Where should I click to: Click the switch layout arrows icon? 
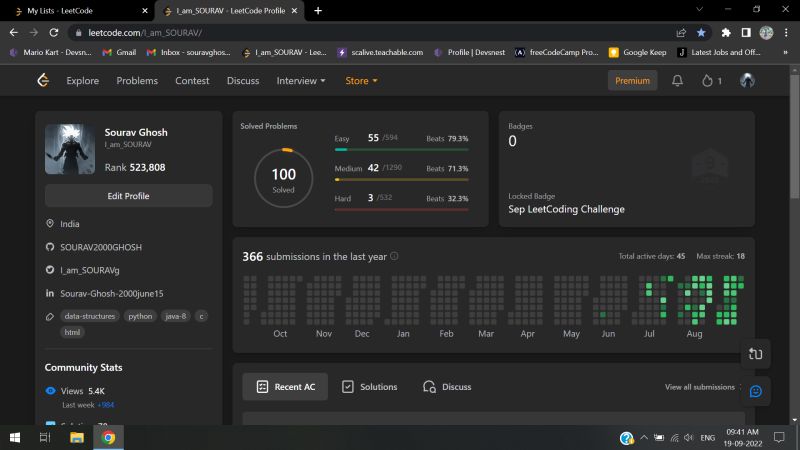click(756, 354)
